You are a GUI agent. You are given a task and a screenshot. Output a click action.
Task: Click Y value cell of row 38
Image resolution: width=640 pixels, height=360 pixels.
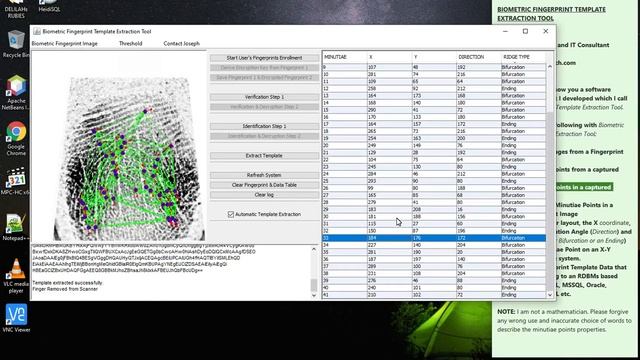coord(434,273)
